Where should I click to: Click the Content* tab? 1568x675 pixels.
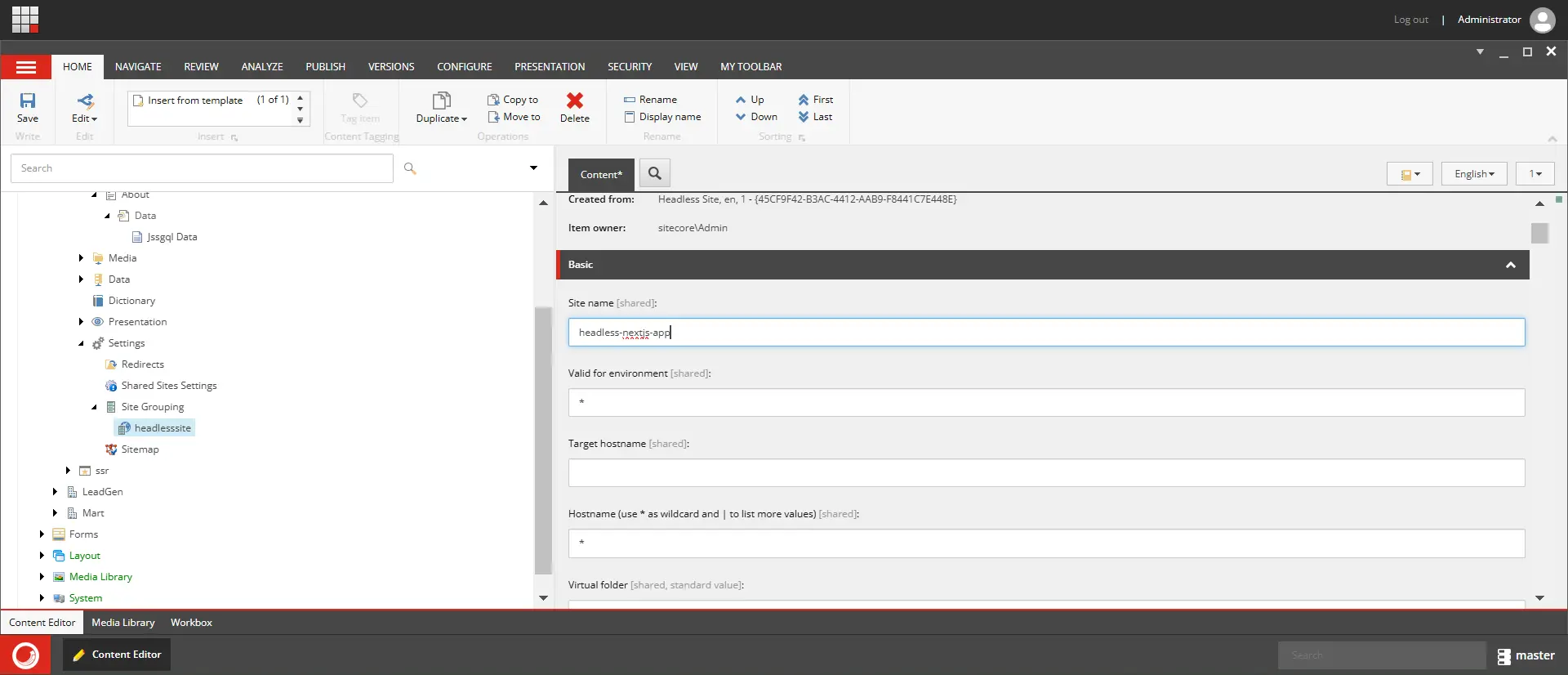601,174
